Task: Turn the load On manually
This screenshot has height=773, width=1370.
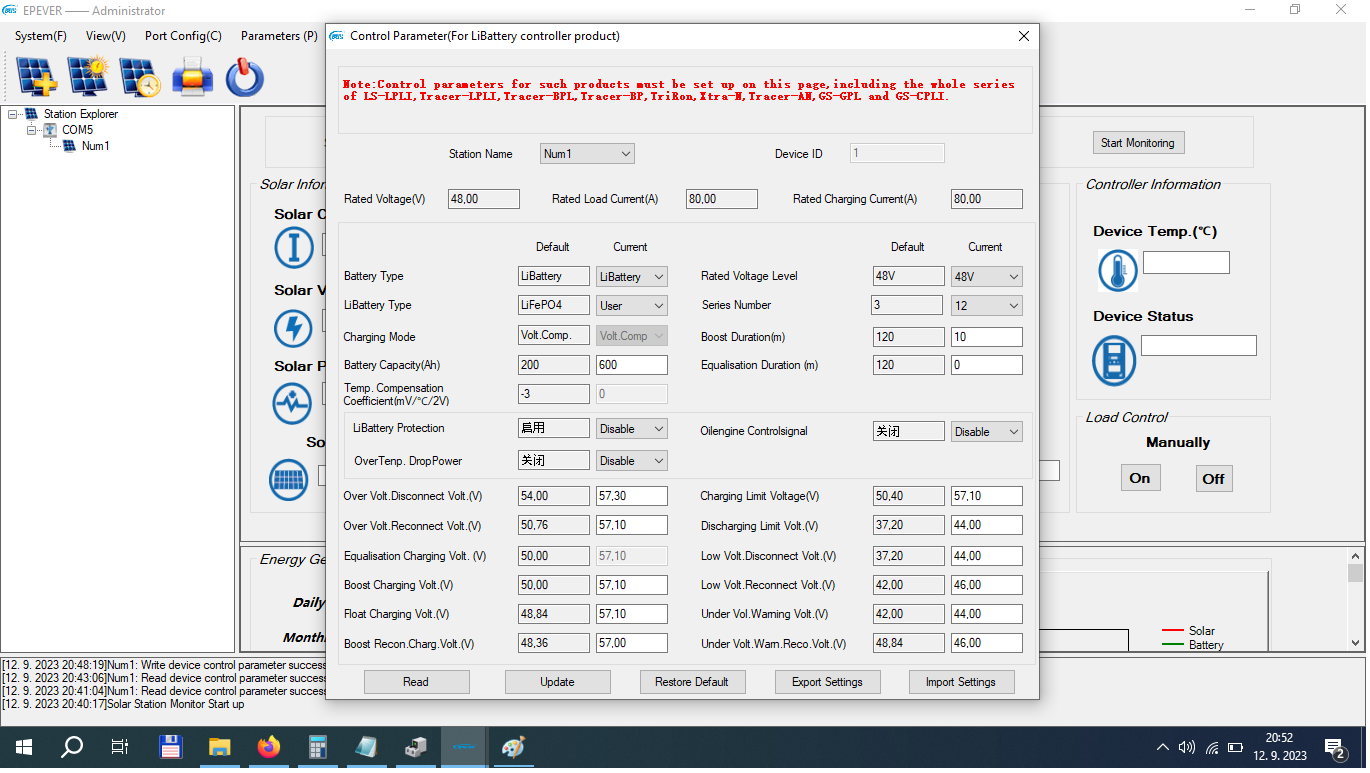Action: point(1140,478)
